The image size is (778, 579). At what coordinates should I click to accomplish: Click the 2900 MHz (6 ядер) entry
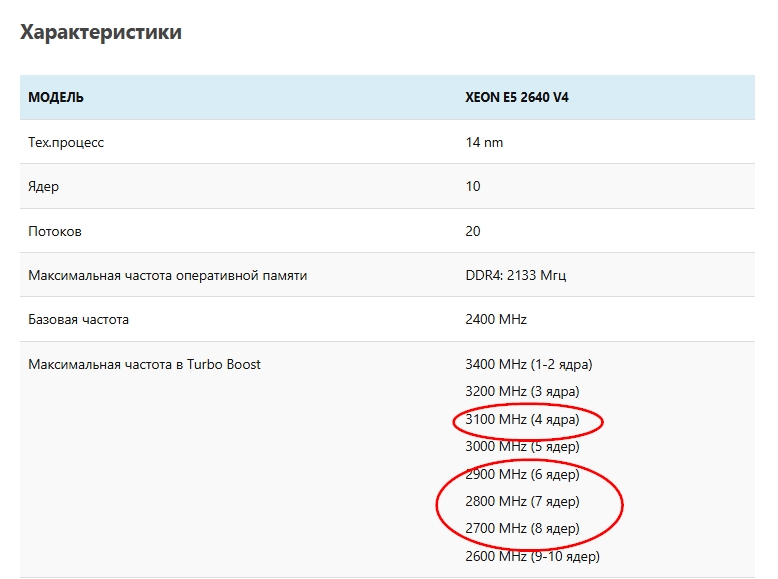(522, 474)
